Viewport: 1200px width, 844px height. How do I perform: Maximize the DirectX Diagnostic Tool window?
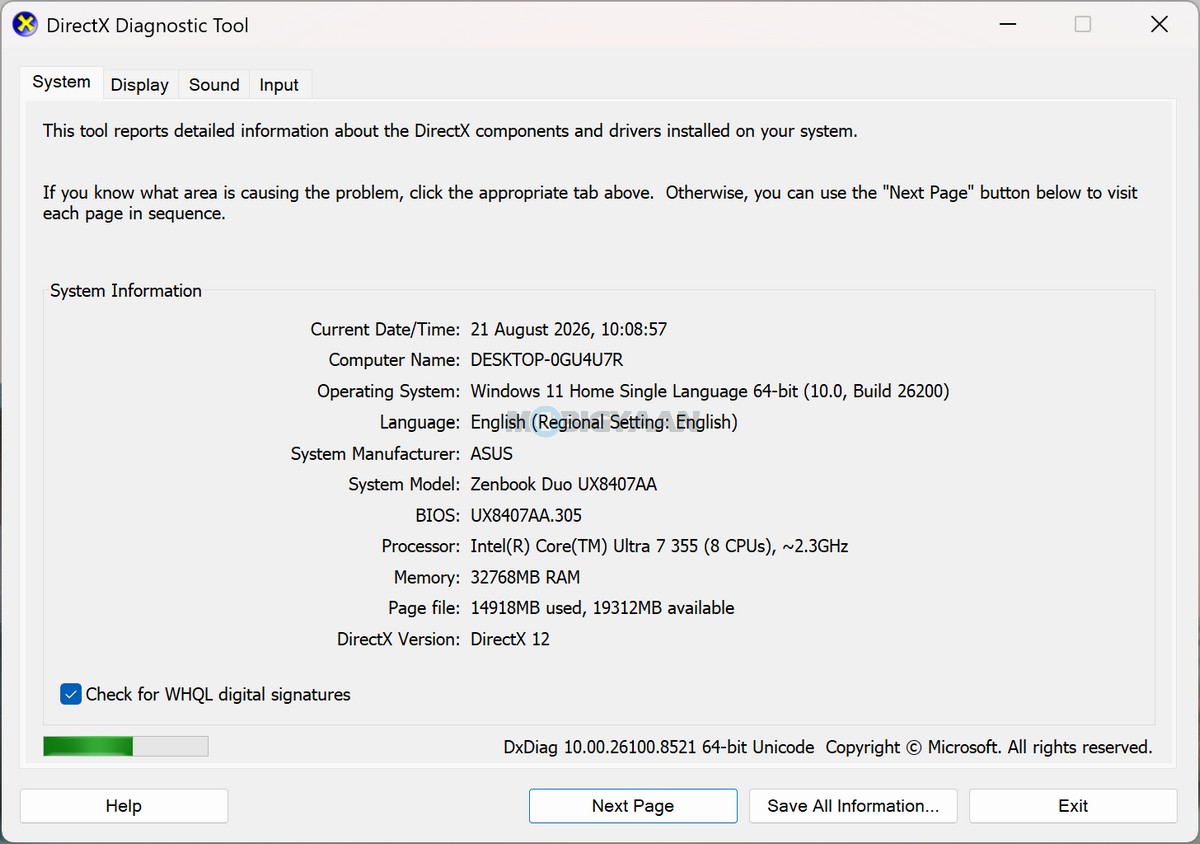click(x=1083, y=25)
